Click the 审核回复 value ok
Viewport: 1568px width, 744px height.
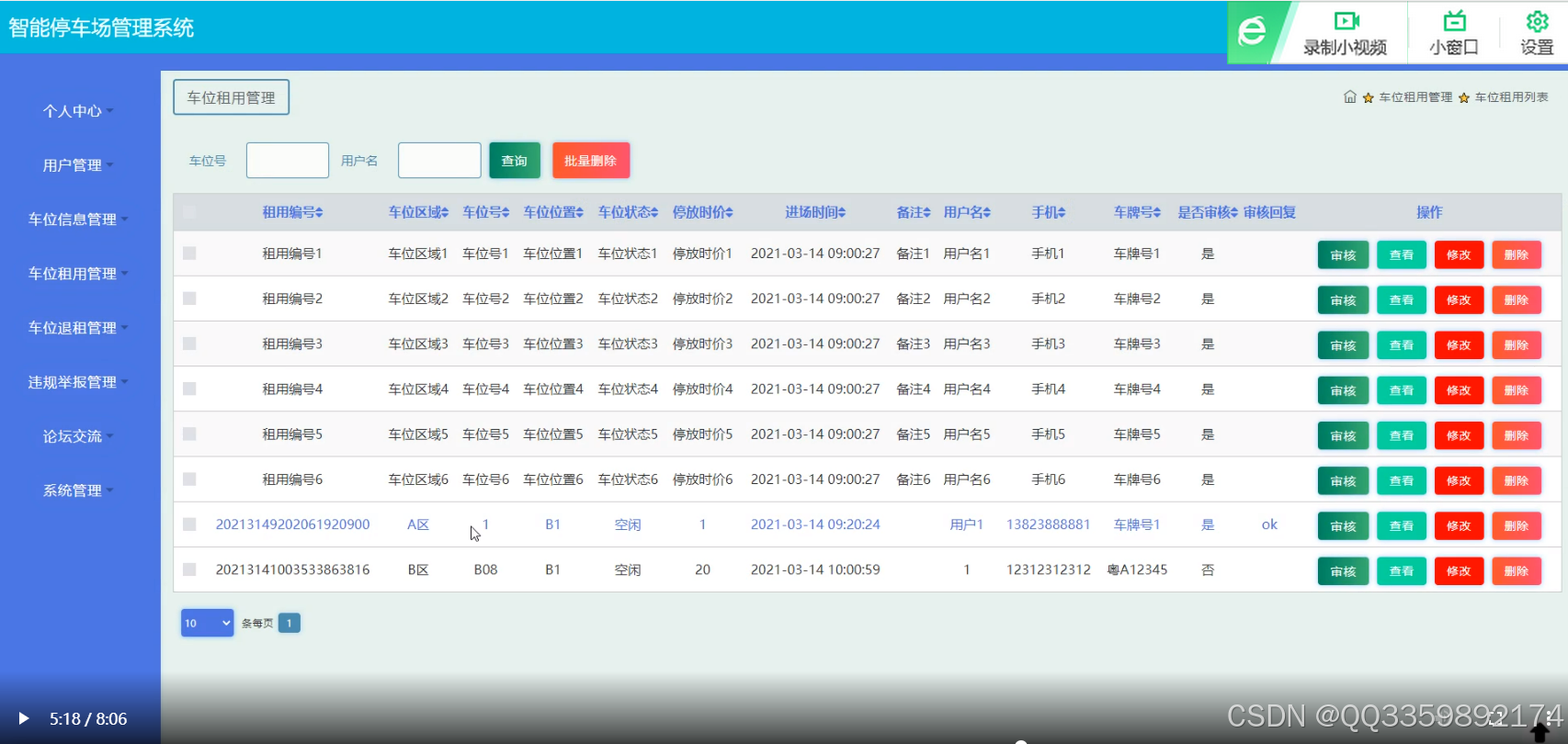tap(1269, 524)
